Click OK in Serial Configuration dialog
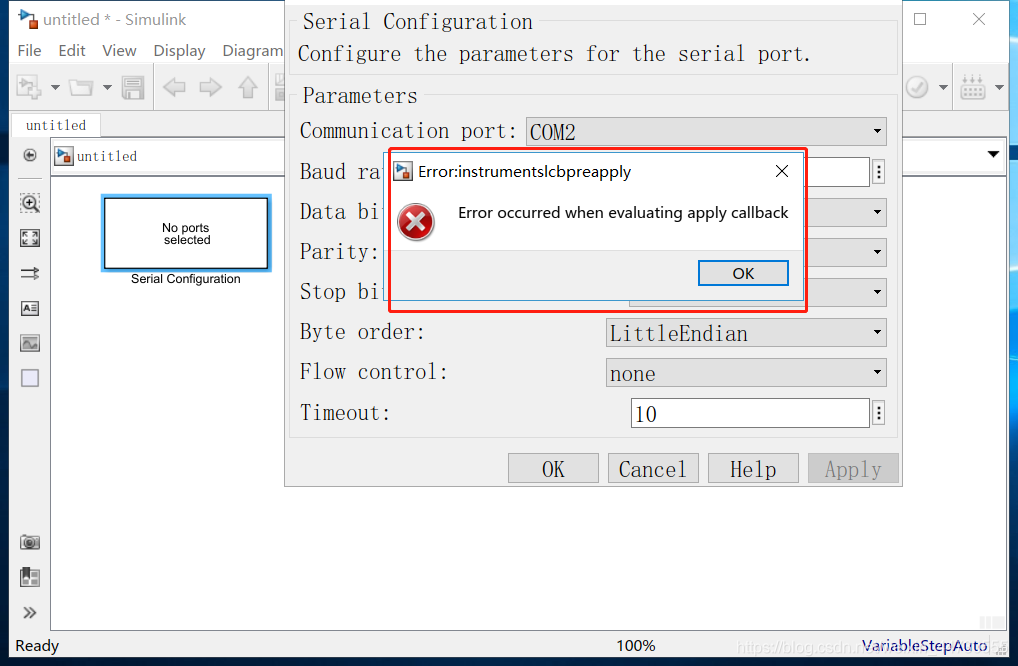Image resolution: width=1018 pixels, height=666 pixels. coord(553,469)
